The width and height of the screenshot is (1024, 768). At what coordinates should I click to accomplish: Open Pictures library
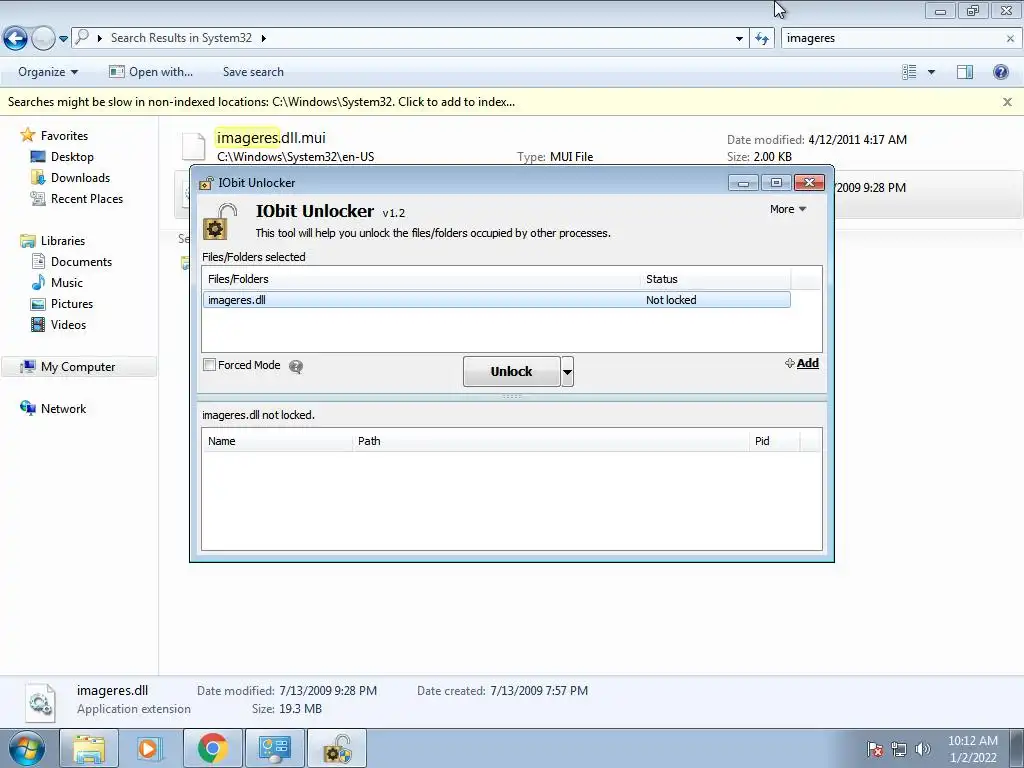pos(72,304)
